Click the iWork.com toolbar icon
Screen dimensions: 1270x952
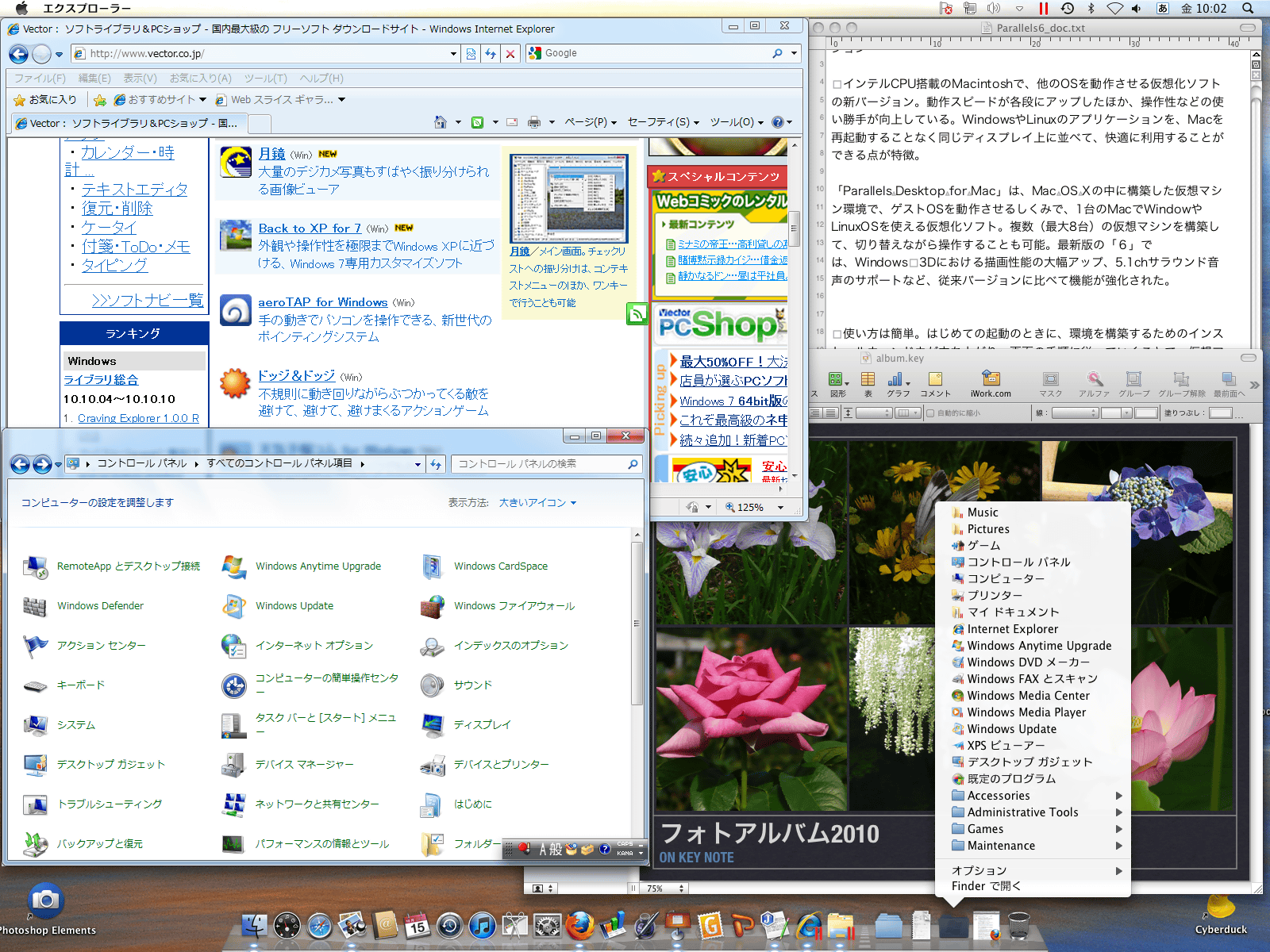[x=991, y=385]
